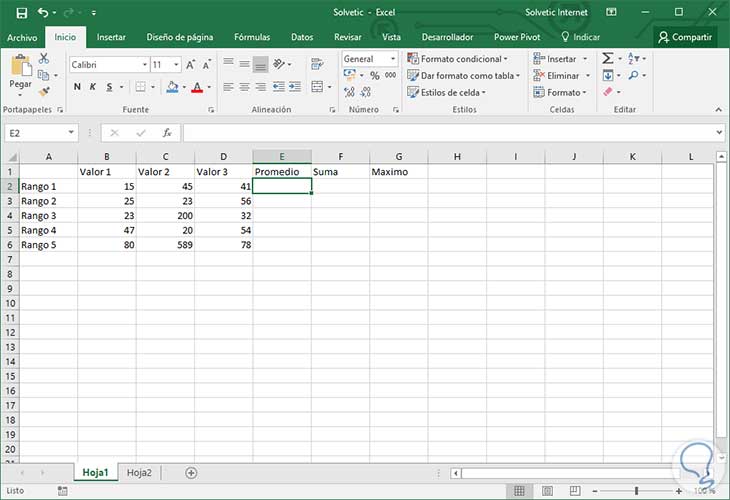Open the Calibri font name dropdown

pyautogui.click(x=145, y=65)
